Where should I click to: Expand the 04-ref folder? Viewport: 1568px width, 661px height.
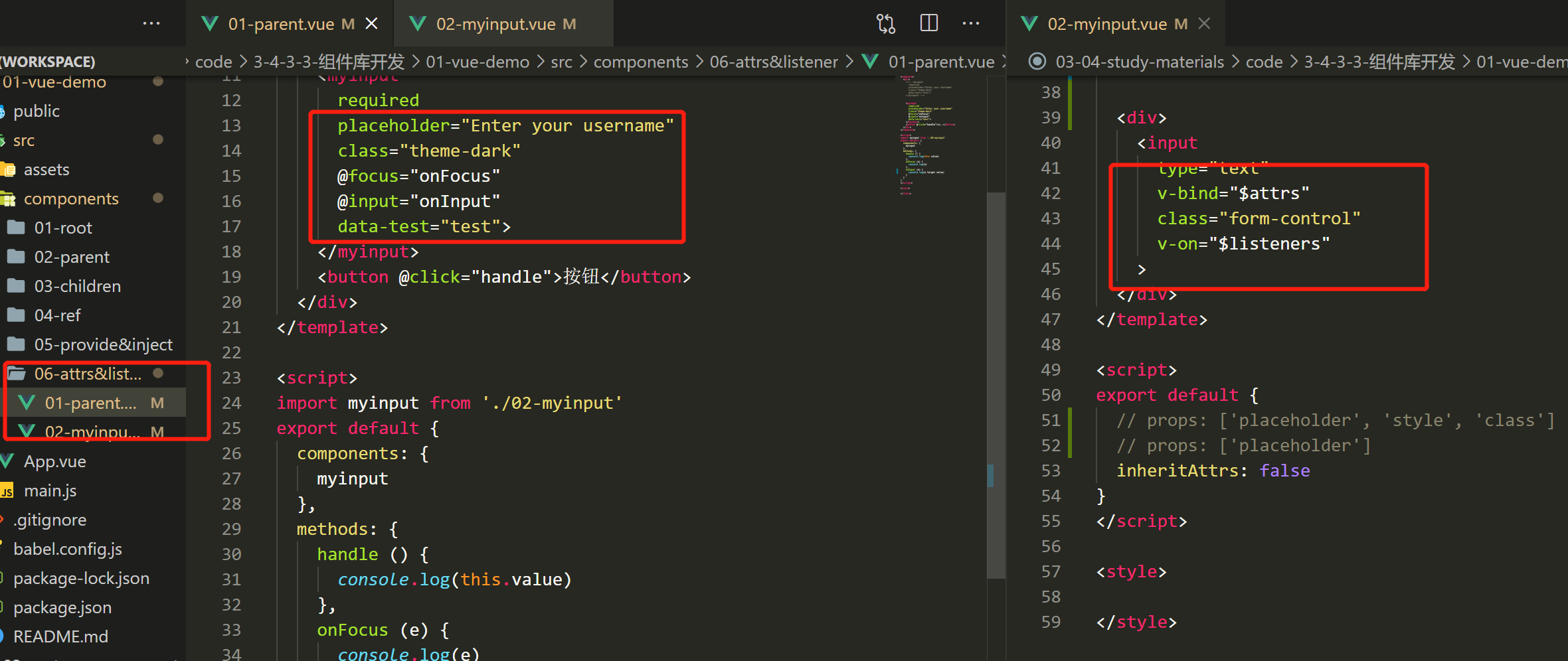tap(57, 315)
